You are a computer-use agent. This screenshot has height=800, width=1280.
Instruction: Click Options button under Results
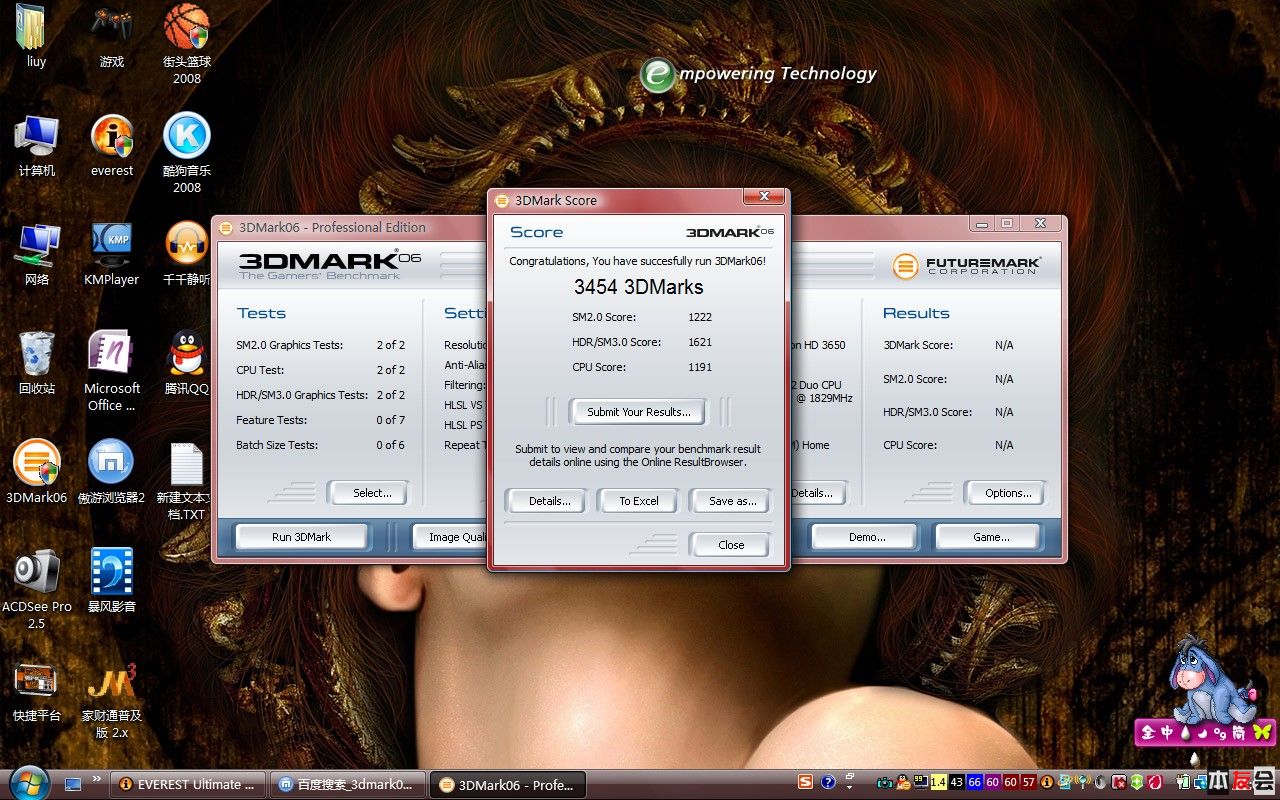point(1008,493)
